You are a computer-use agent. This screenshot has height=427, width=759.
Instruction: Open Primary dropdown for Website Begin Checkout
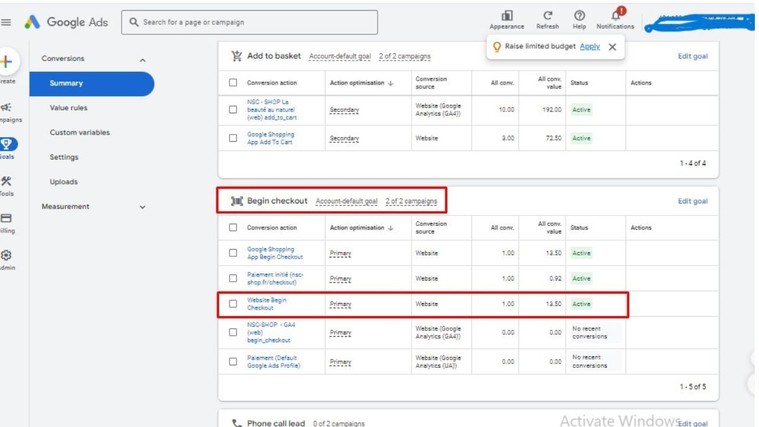coord(340,304)
